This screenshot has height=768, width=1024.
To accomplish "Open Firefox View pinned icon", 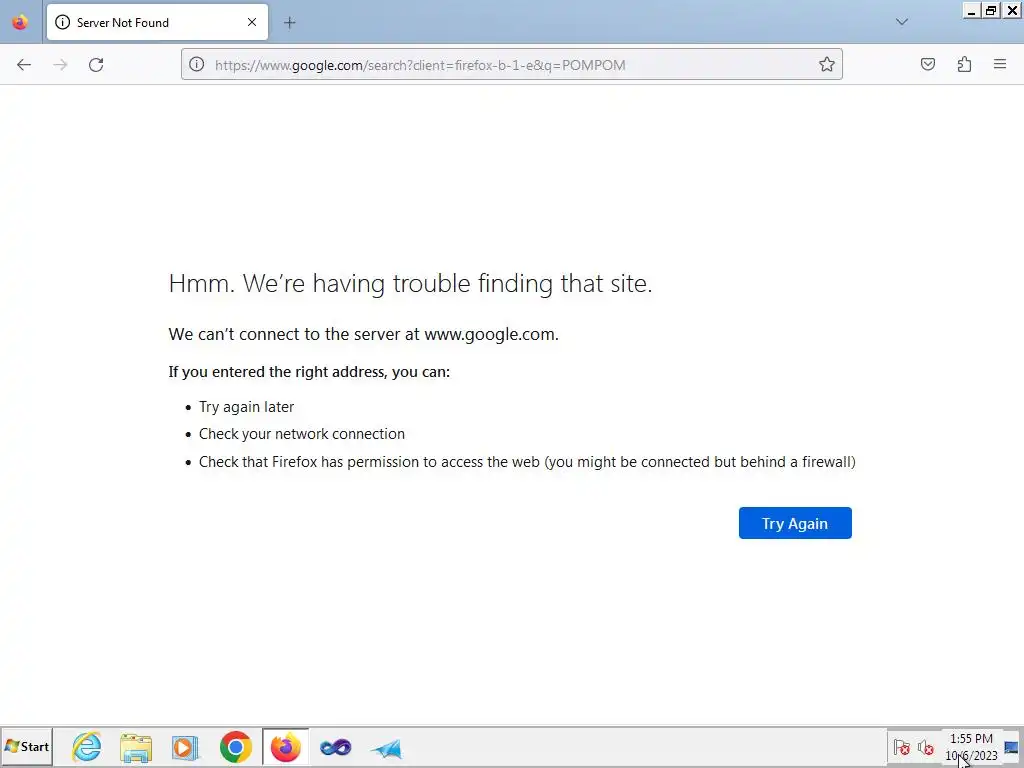I will [20, 22].
